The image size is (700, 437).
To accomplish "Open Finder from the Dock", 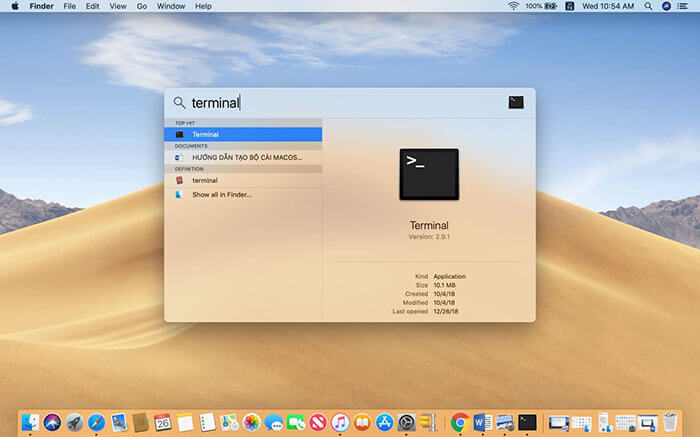I will click(30, 422).
